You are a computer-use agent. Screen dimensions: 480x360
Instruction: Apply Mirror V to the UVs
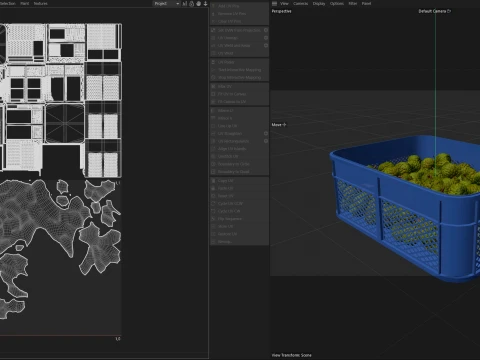pos(239,118)
